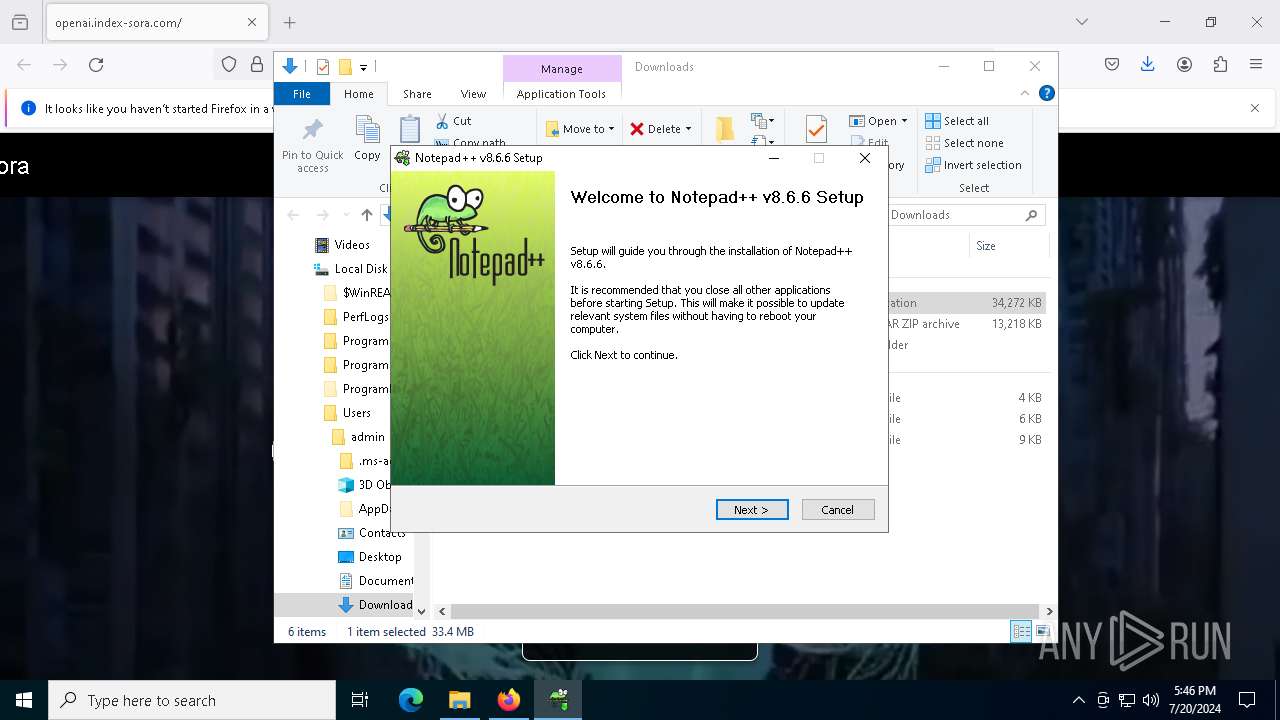1280x720 pixels.
Task: Click the Copy ribbon icon
Action: click(x=367, y=139)
